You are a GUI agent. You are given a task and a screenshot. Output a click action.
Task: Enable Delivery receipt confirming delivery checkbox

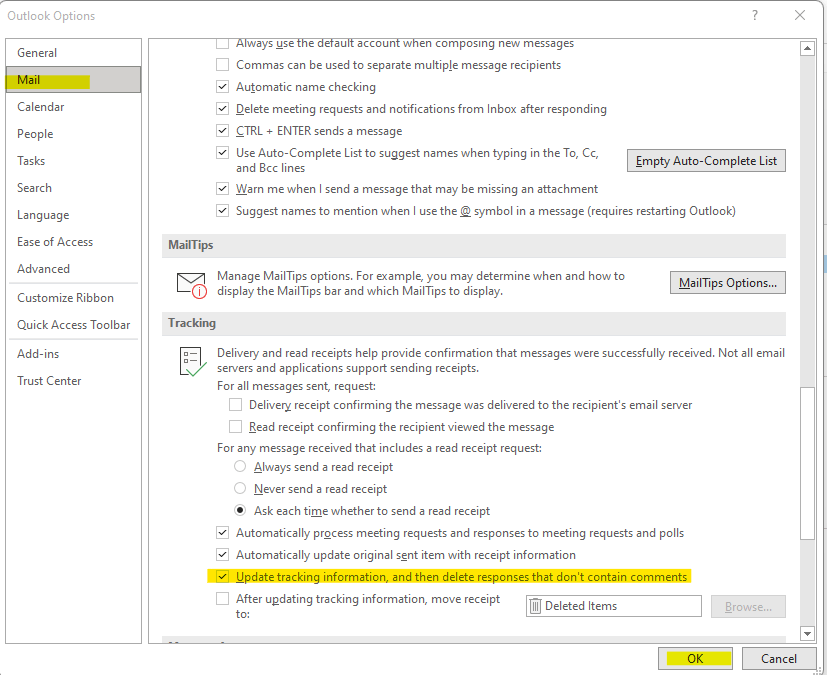click(x=235, y=404)
